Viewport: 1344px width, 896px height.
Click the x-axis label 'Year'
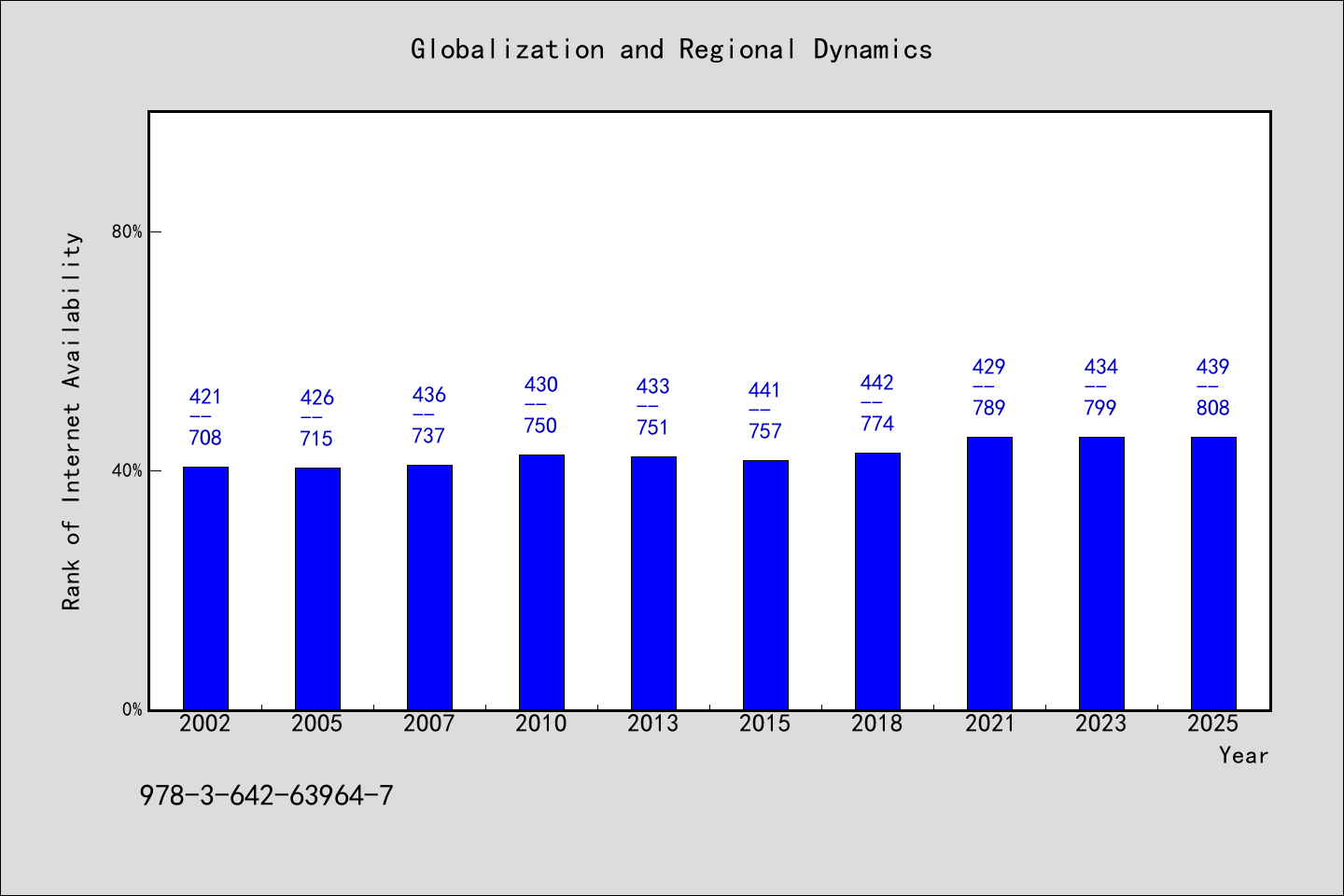1243,755
